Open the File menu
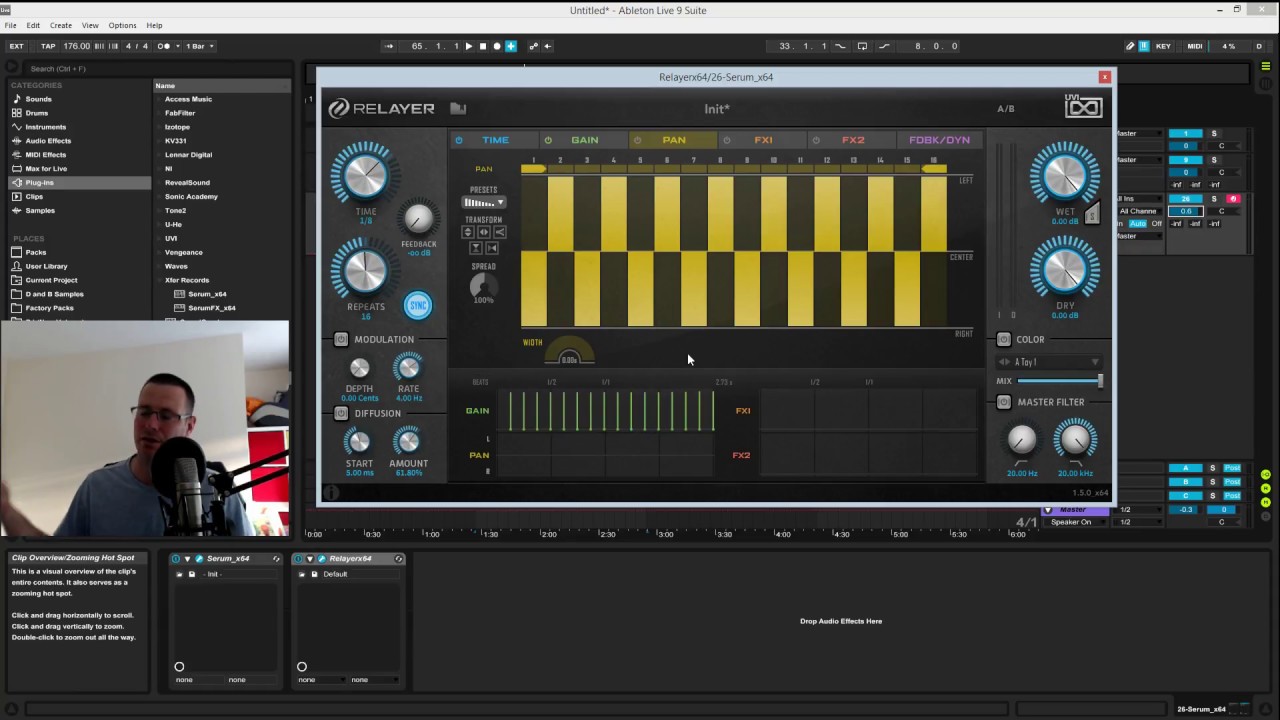The width and height of the screenshot is (1280, 720). coord(11,25)
